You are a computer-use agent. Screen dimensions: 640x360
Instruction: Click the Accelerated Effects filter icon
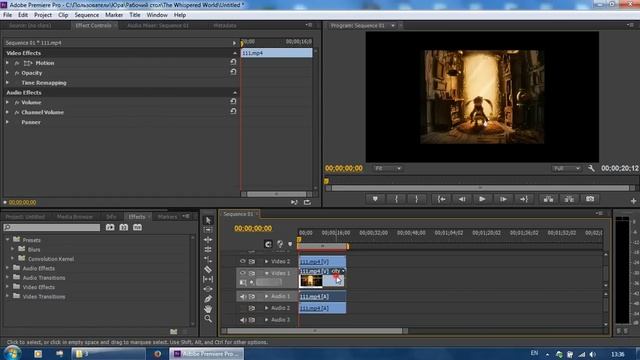click(x=110, y=227)
